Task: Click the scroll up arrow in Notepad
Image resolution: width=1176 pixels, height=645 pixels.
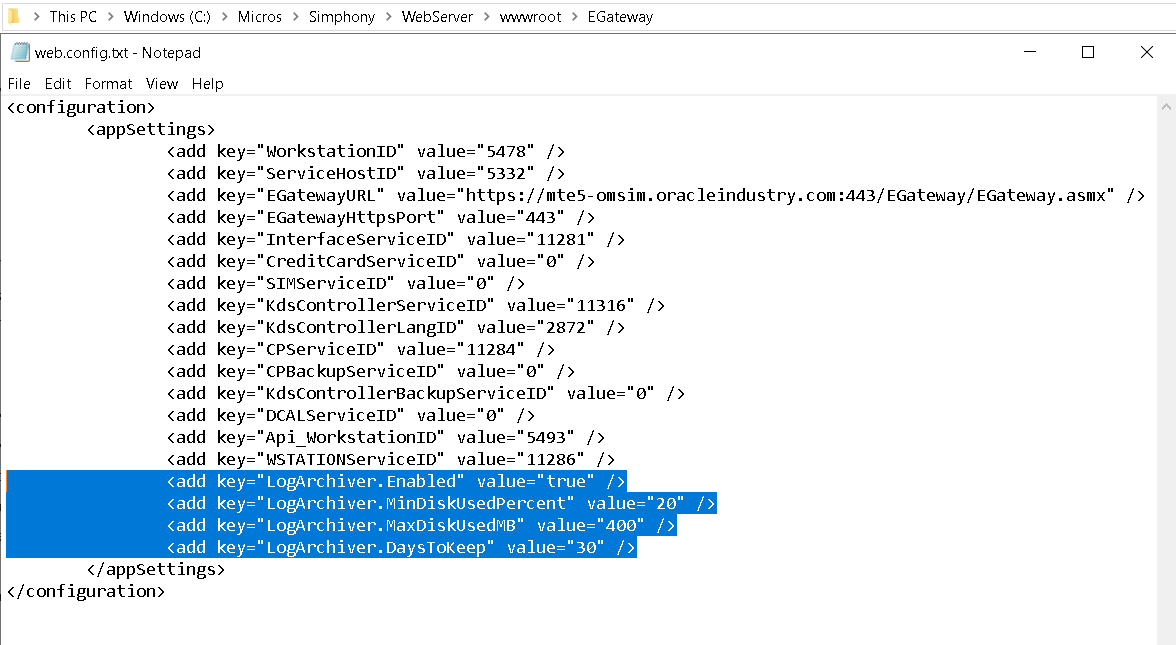Action: 1166,106
